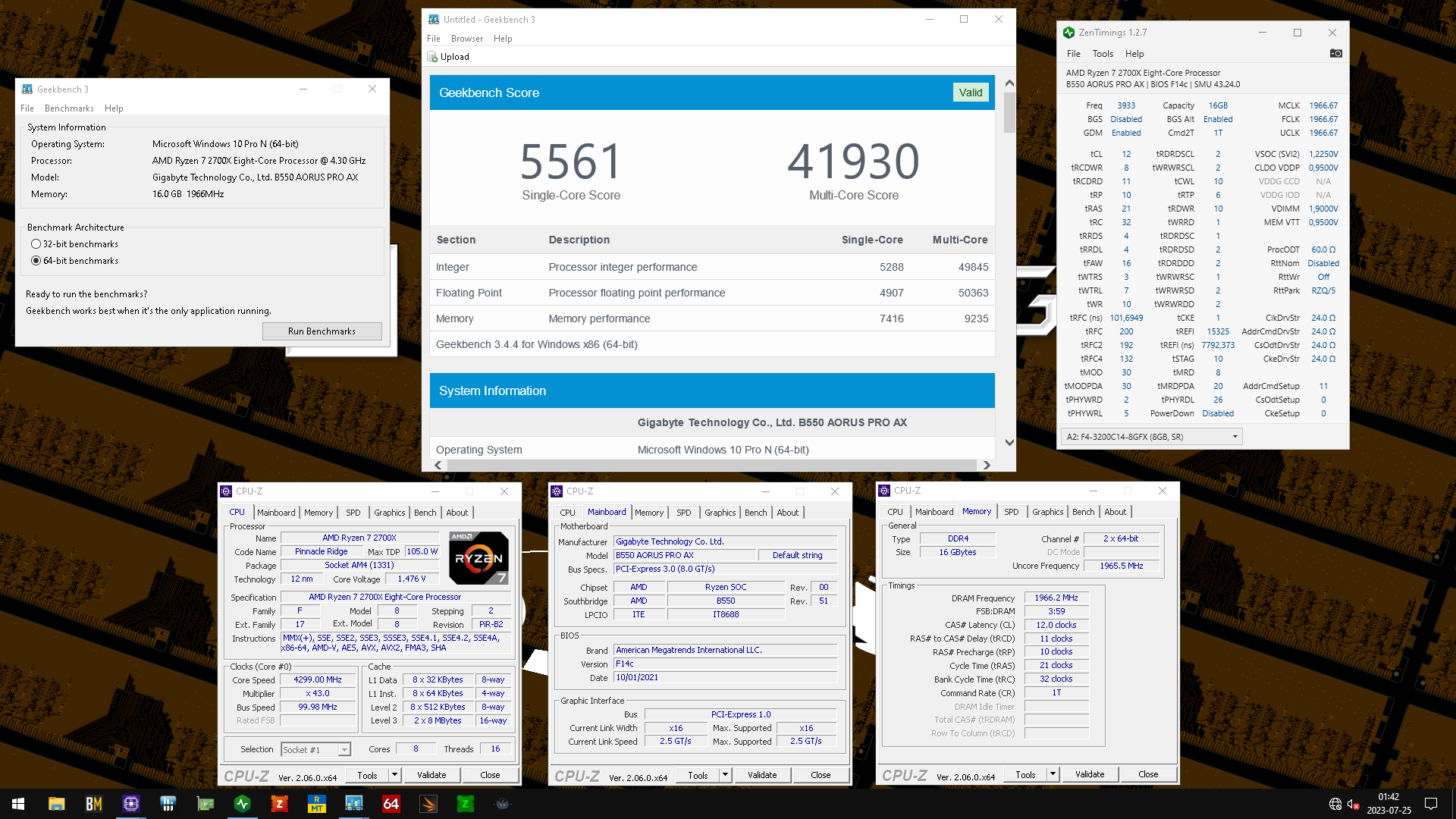1456x819 pixels.
Task: Click the DRAM Frequency 1966.2 MHz field
Action: tap(1056, 598)
